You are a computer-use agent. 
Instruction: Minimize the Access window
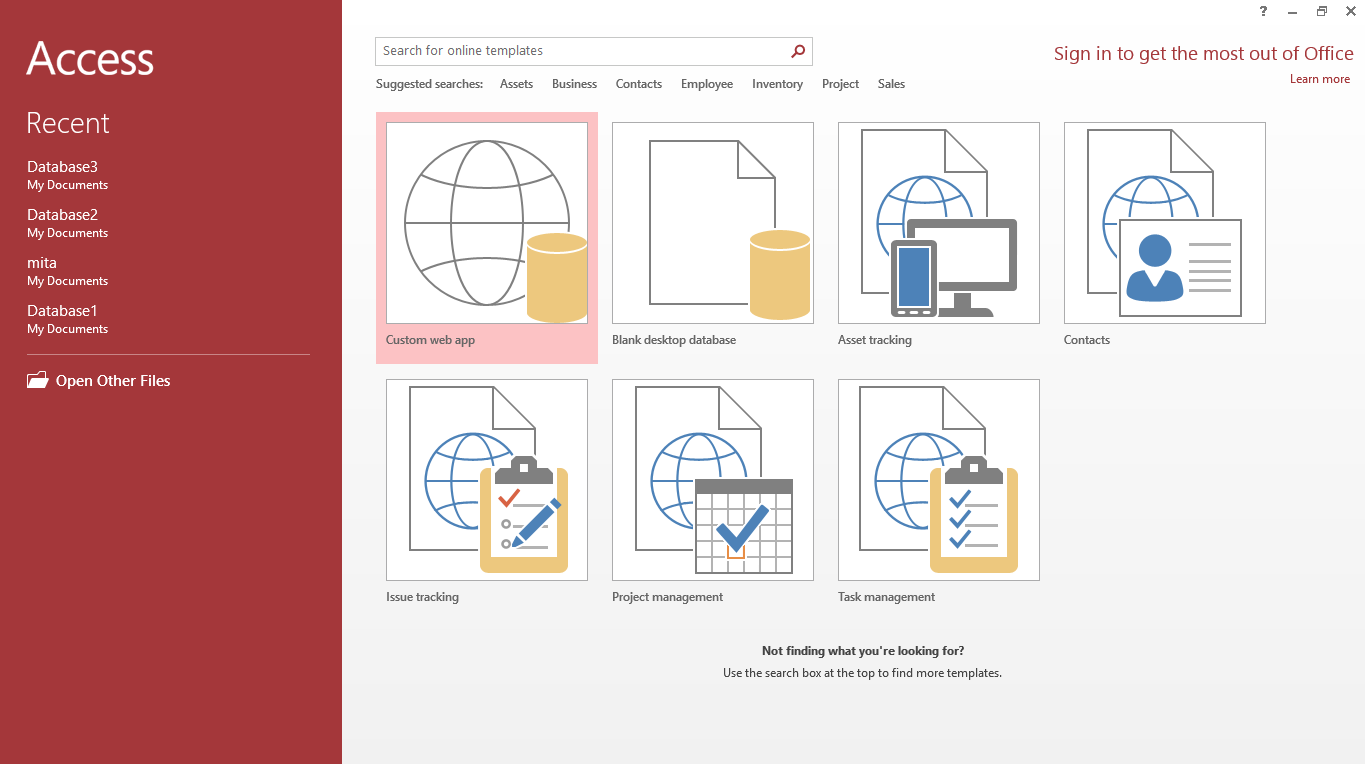[1293, 11]
